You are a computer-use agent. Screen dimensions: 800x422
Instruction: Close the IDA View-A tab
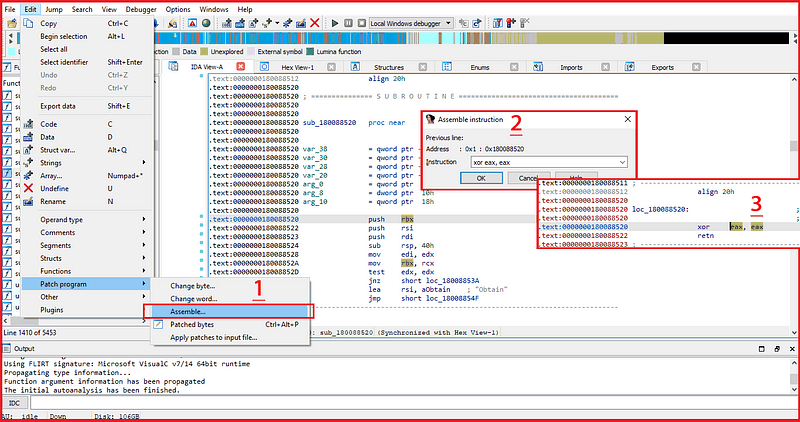(x=240, y=67)
